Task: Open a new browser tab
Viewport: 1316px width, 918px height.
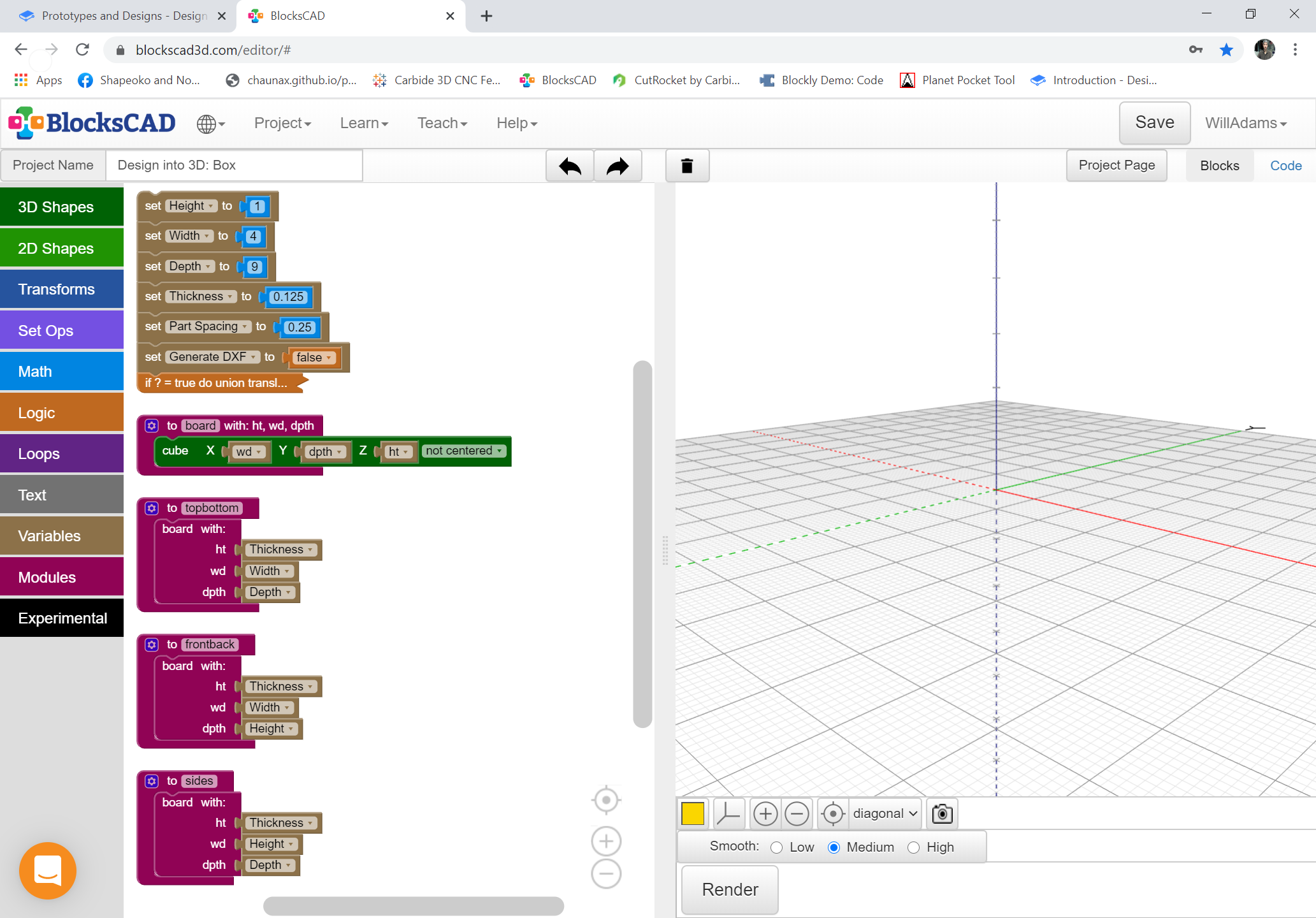Action: 486,16
